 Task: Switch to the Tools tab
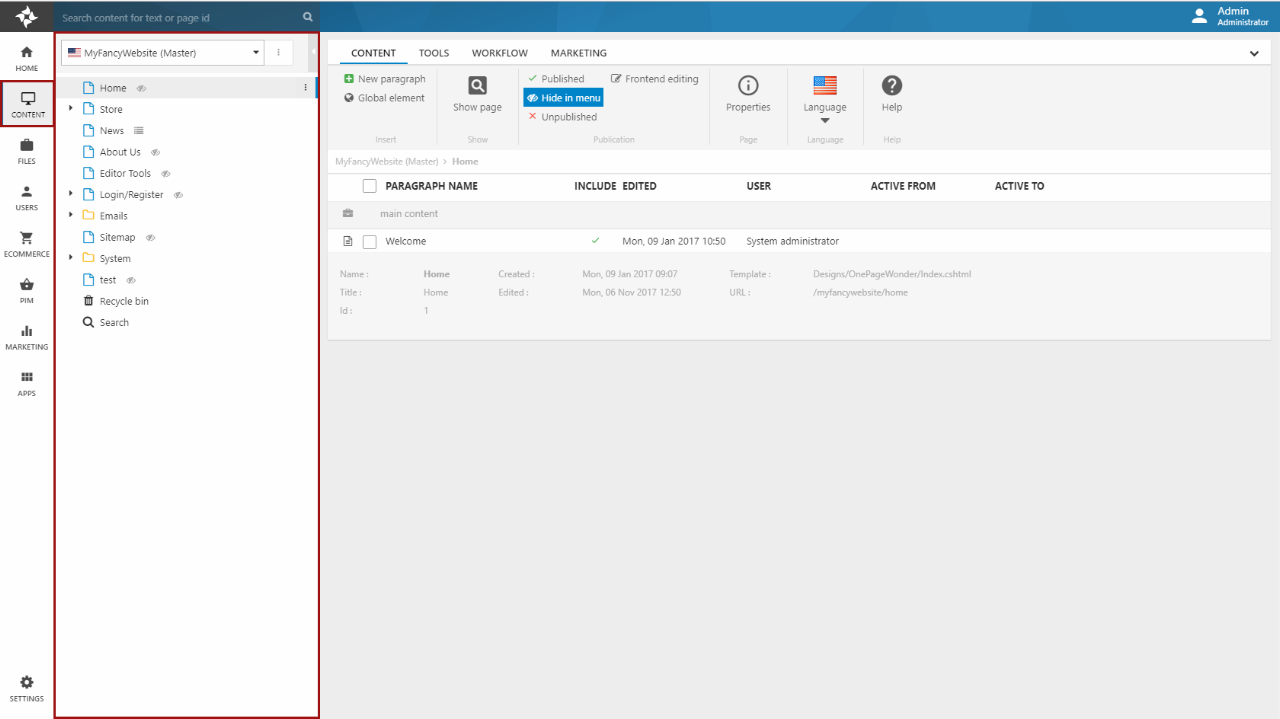433,53
